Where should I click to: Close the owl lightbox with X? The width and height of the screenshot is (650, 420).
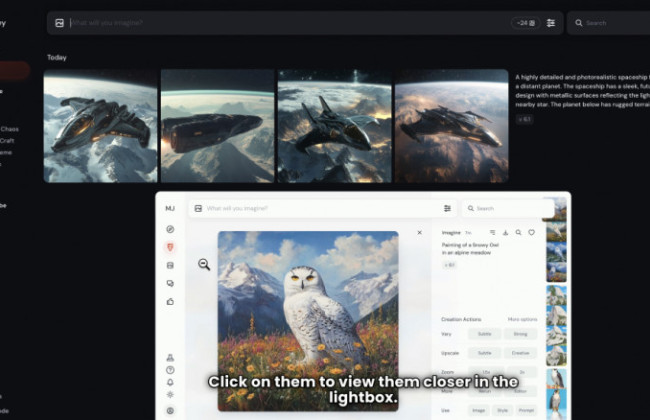[419, 232]
